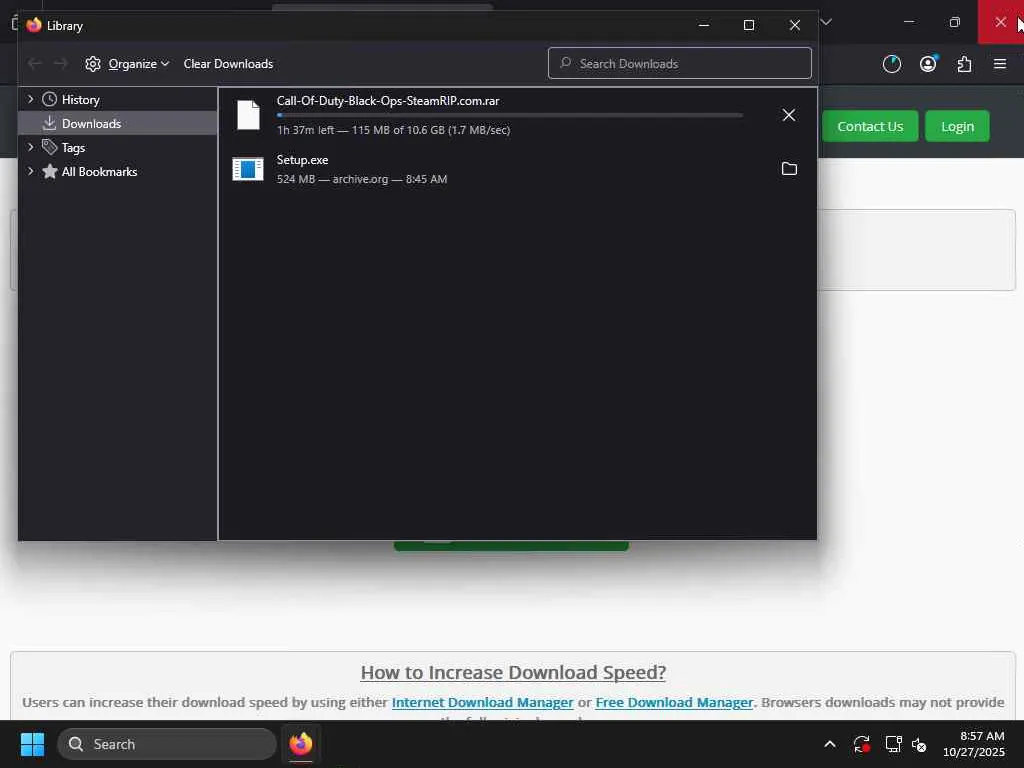
Task: Go back with Library back arrow
Action: pos(35,63)
